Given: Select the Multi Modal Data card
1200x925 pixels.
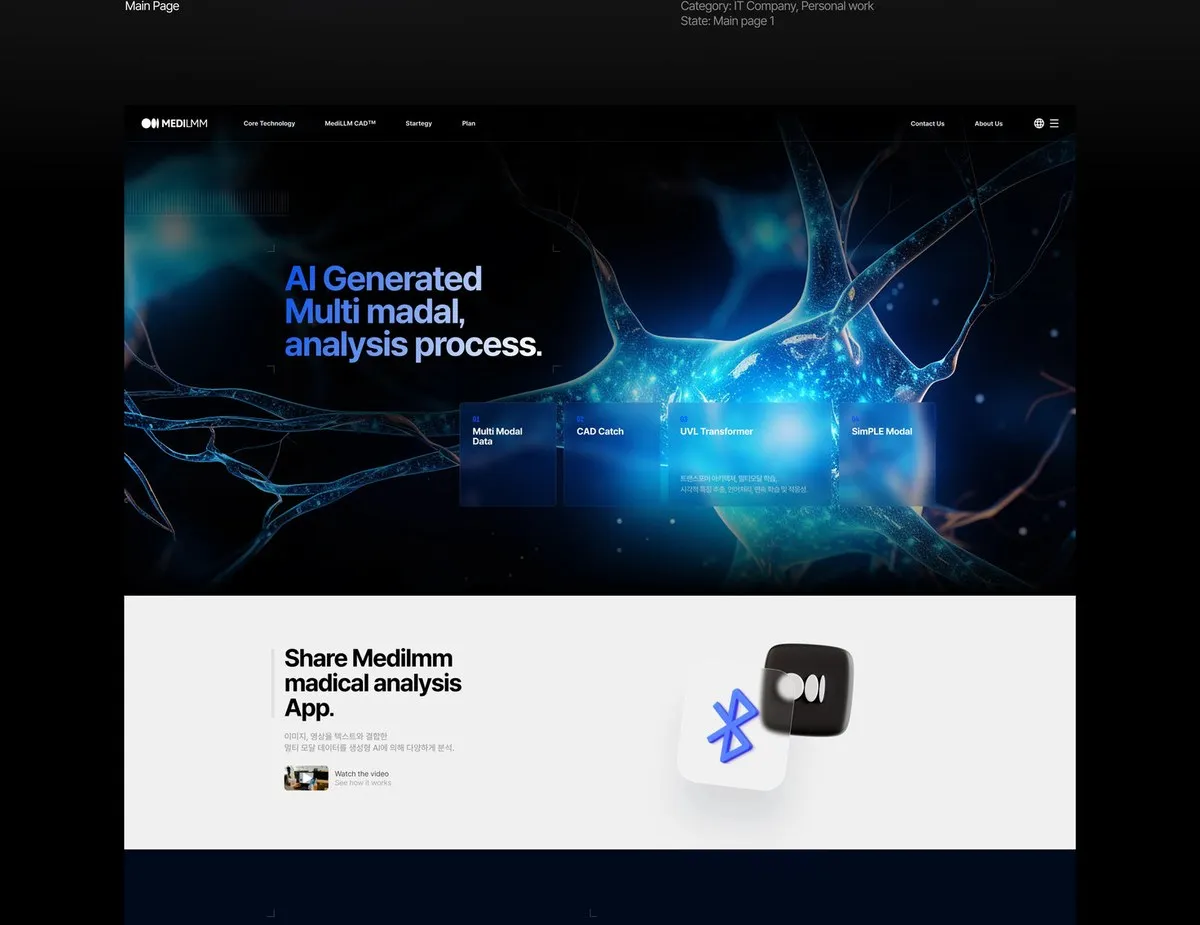Looking at the screenshot, I should (507, 454).
